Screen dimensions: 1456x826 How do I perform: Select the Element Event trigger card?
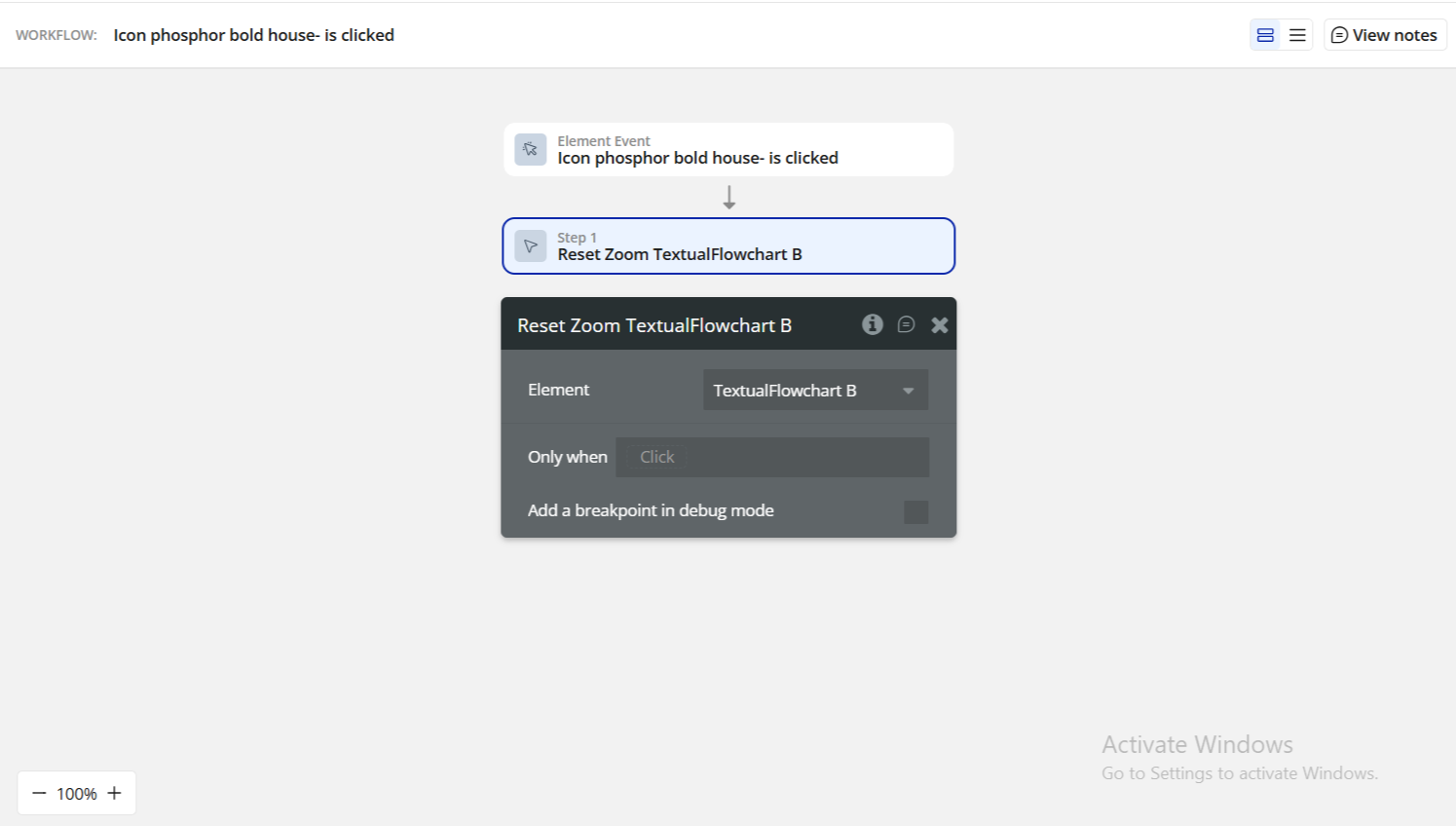point(728,150)
